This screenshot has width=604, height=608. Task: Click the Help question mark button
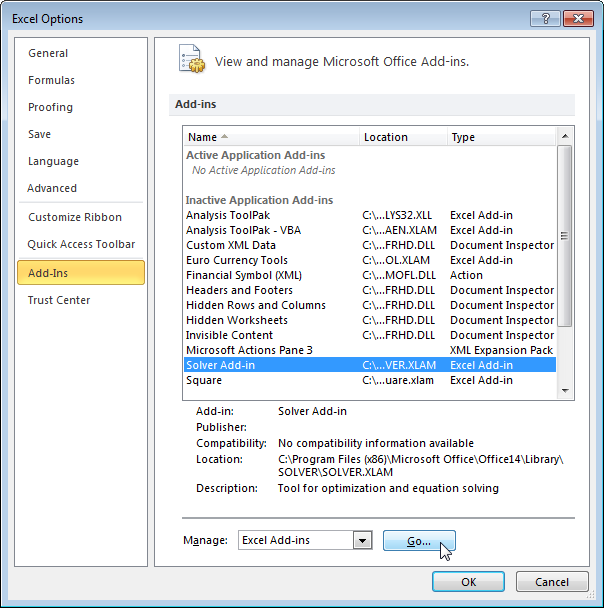click(545, 18)
